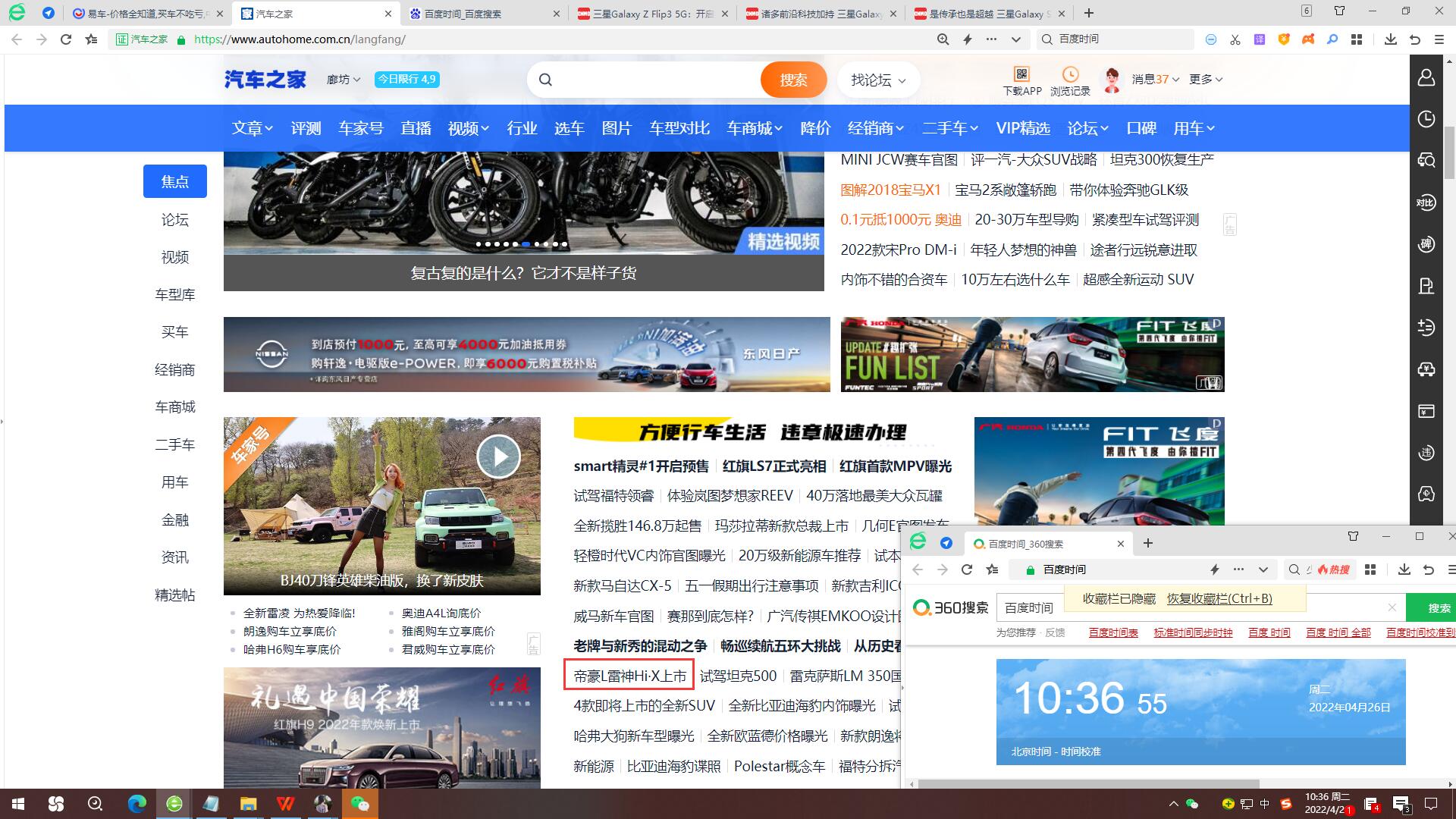Open WeChat from the taskbar
This screenshot has height=819, width=1456.
coord(359,804)
